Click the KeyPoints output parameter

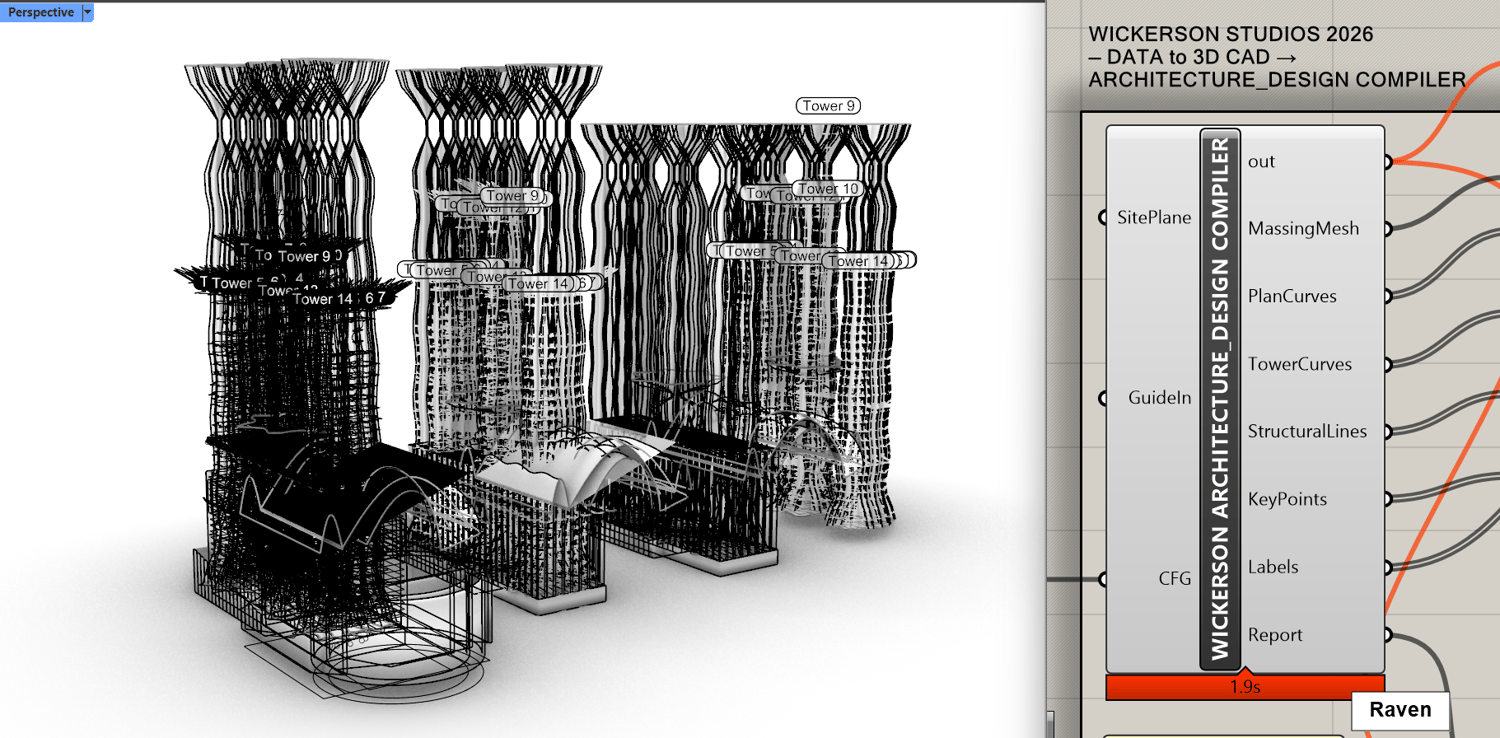tap(1288, 499)
